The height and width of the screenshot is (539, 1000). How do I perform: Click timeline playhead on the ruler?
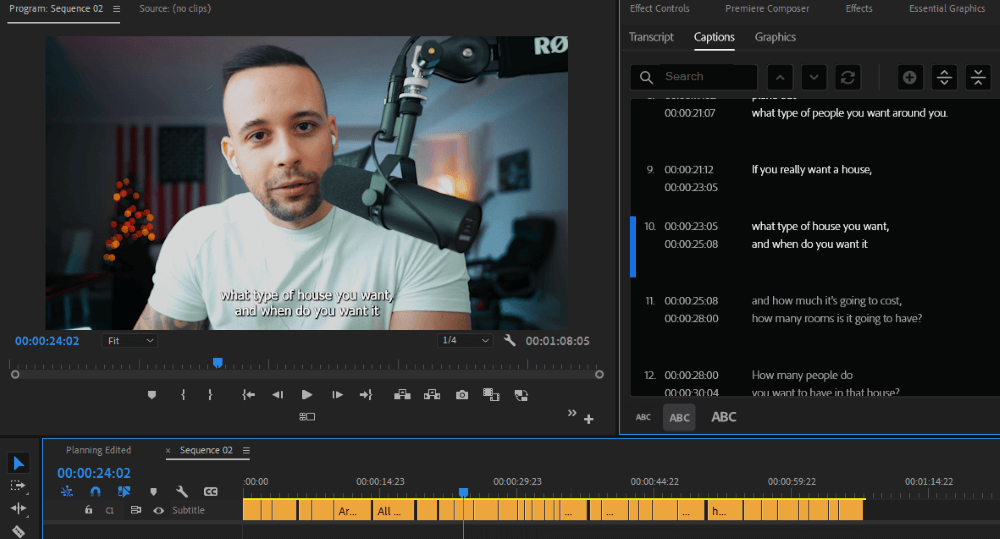point(464,492)
